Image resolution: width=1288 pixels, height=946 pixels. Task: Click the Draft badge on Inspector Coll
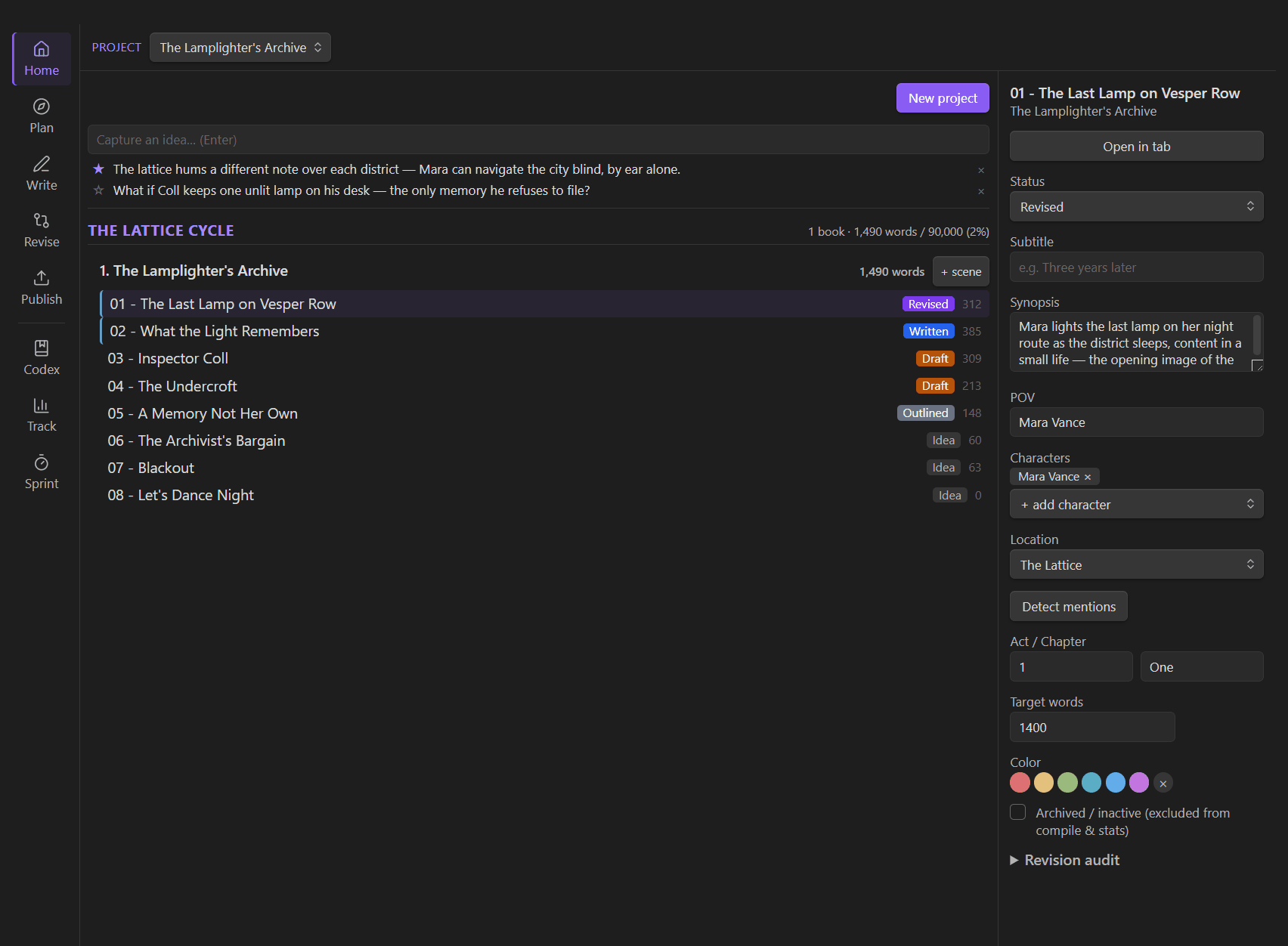[935, 358]
